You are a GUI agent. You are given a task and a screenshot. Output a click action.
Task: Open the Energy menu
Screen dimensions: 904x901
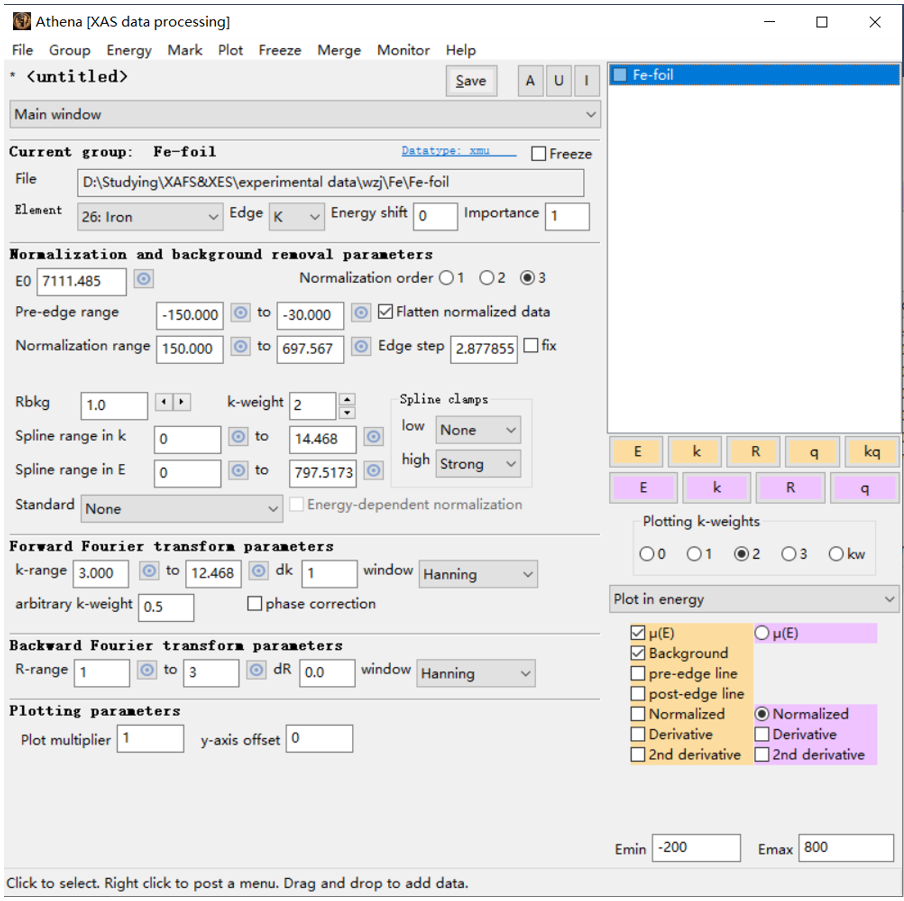click(x=129, y=50)
